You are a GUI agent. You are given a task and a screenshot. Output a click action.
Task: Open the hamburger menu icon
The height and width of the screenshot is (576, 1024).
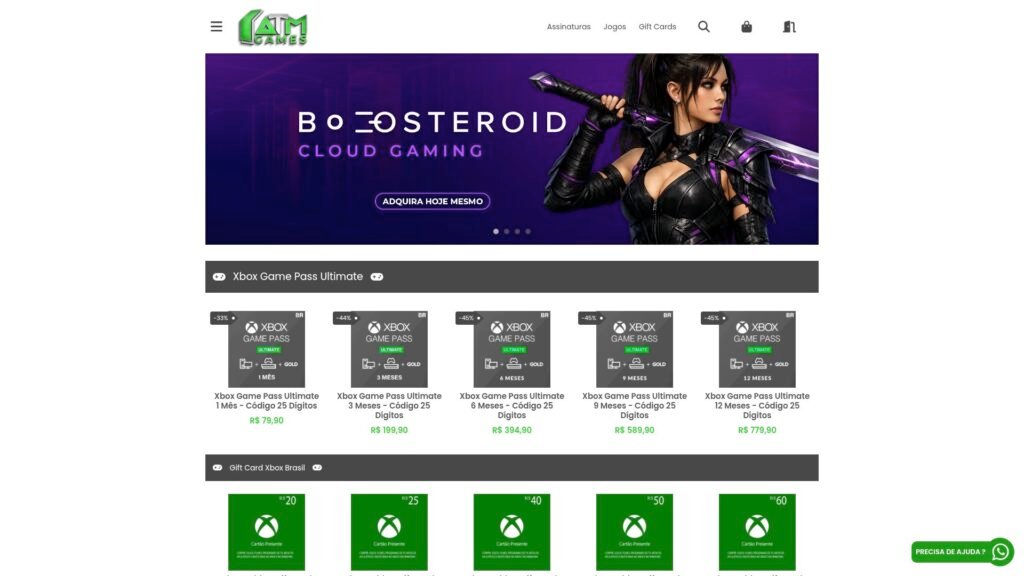(216, 27)
